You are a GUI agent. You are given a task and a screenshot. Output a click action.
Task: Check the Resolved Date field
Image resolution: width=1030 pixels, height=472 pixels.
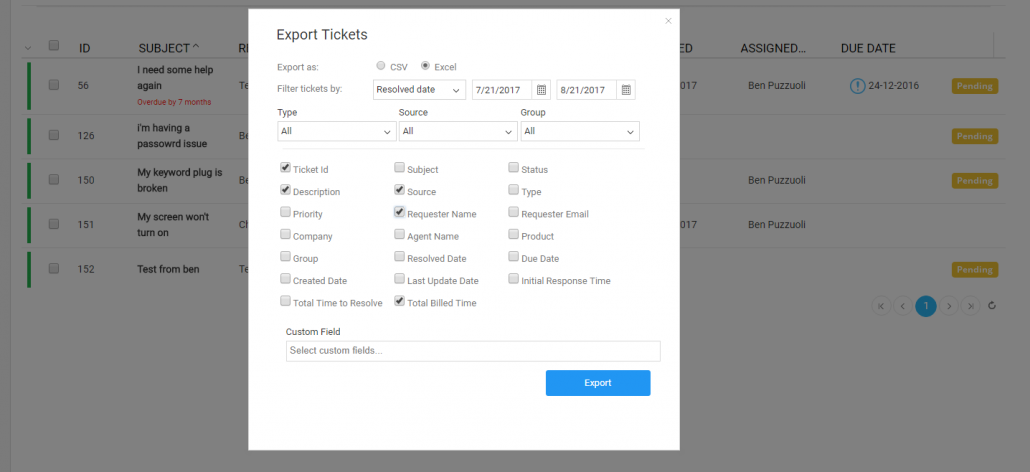pyautogui.click(x=399, y=257)
